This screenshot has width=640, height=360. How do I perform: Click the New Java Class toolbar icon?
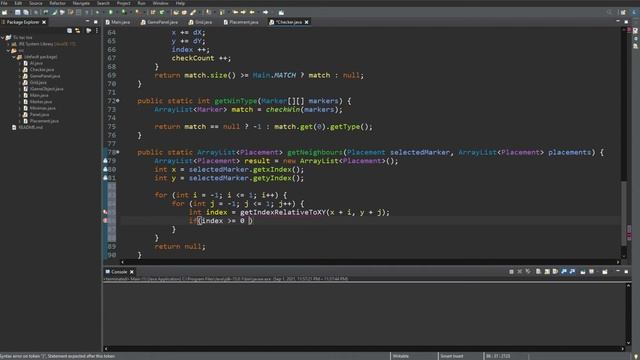[x=162, y=12]
